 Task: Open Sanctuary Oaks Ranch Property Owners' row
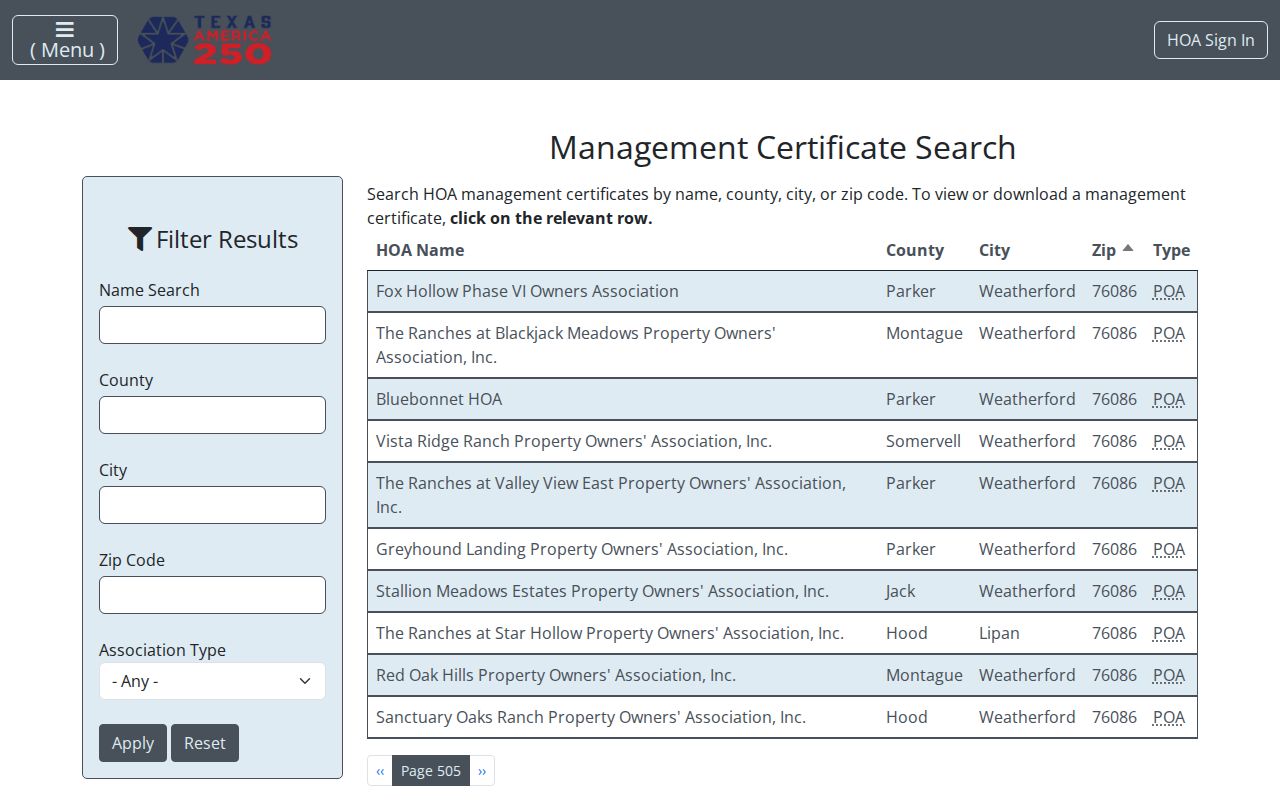[782, 717]
